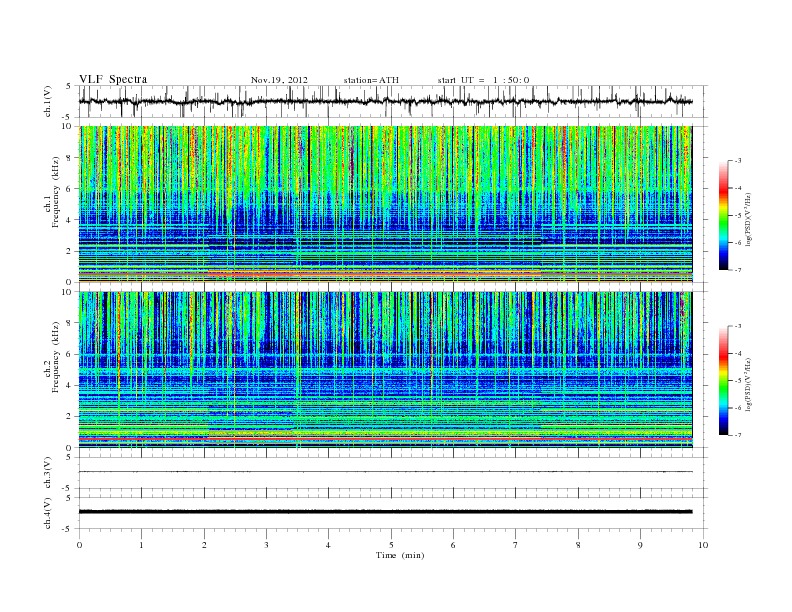Click the ch.1 "Frequency (kHz)" axis label
792x612 pixels.
coord(56,192)
